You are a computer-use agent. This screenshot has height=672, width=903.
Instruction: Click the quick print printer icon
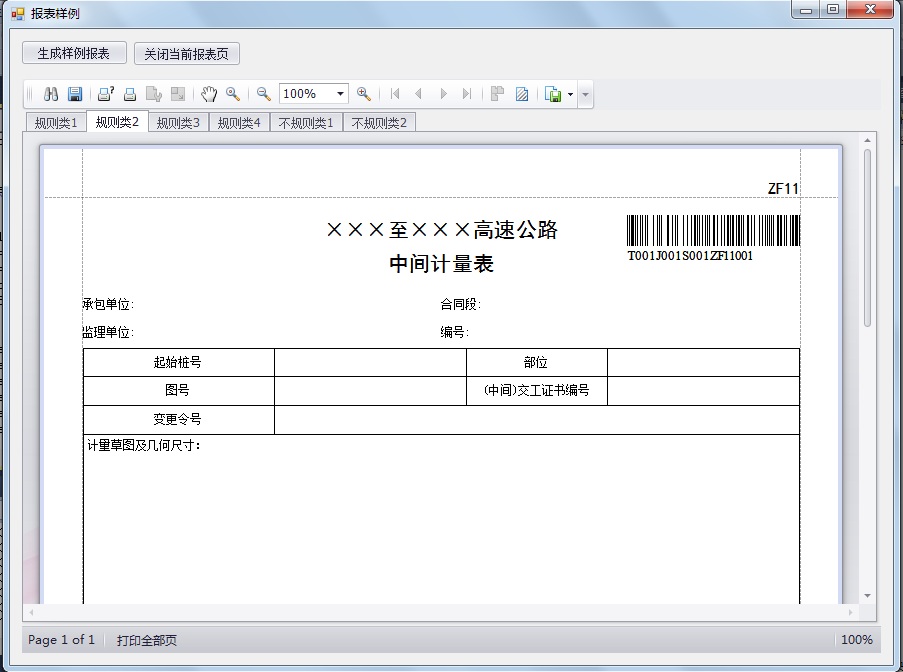pos(130,94)
